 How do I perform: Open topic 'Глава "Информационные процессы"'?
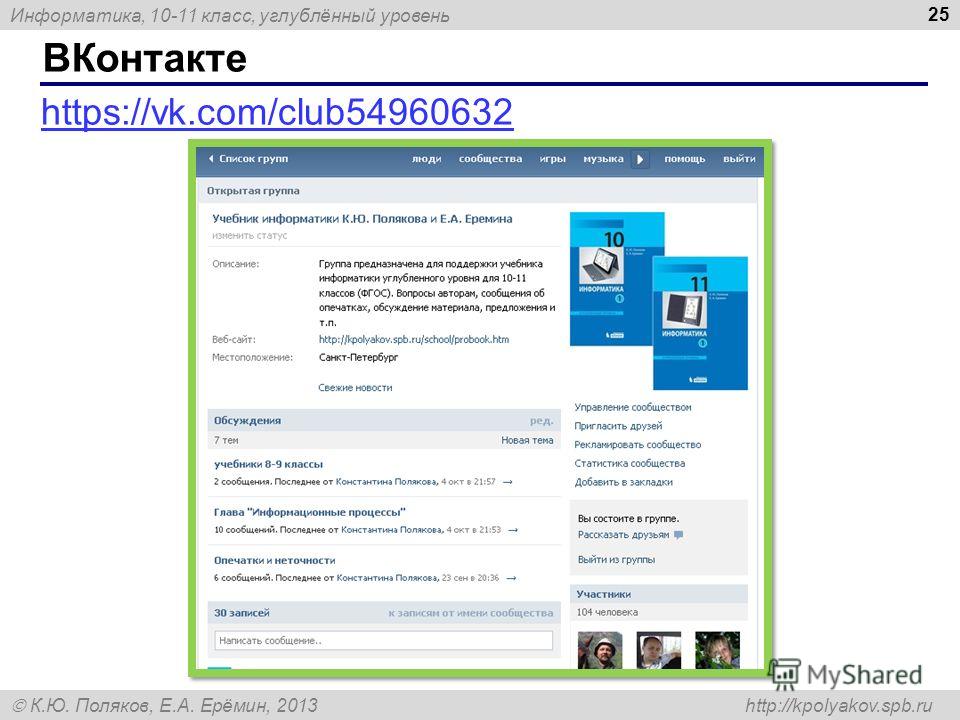pyautogui.click(x=310, y=512)
